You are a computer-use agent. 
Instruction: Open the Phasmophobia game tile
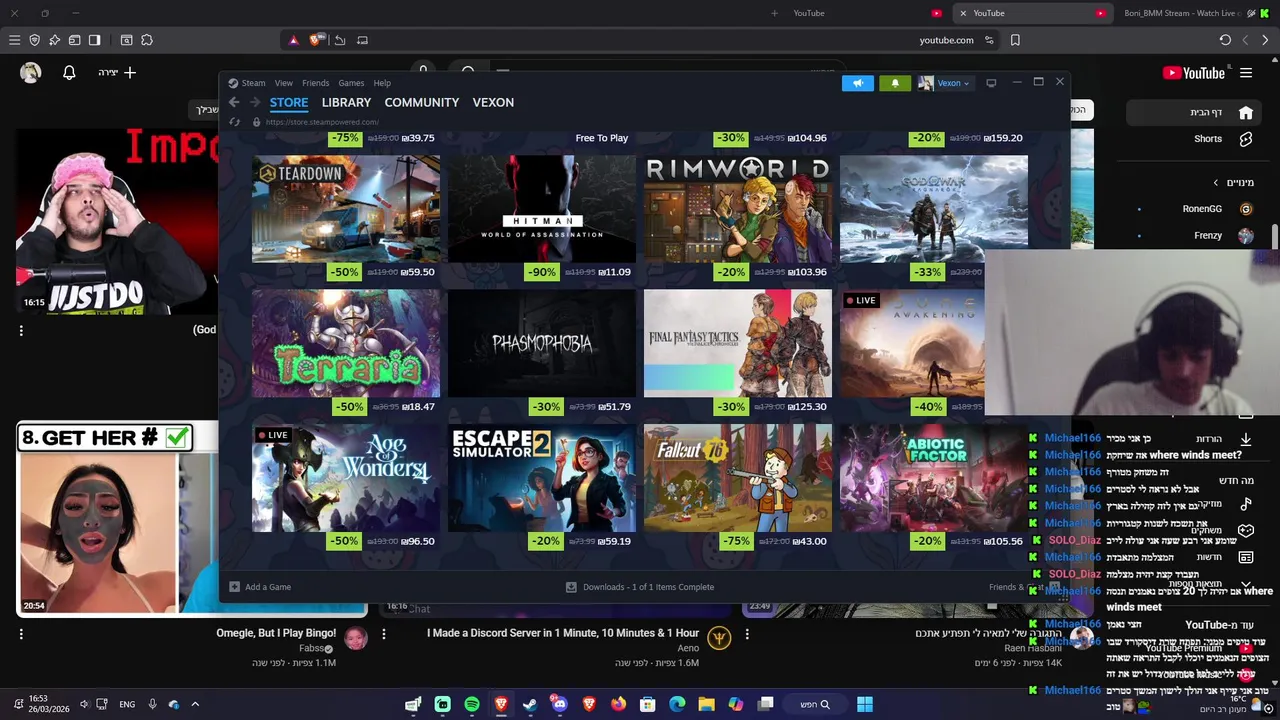(x=542, y=343)
